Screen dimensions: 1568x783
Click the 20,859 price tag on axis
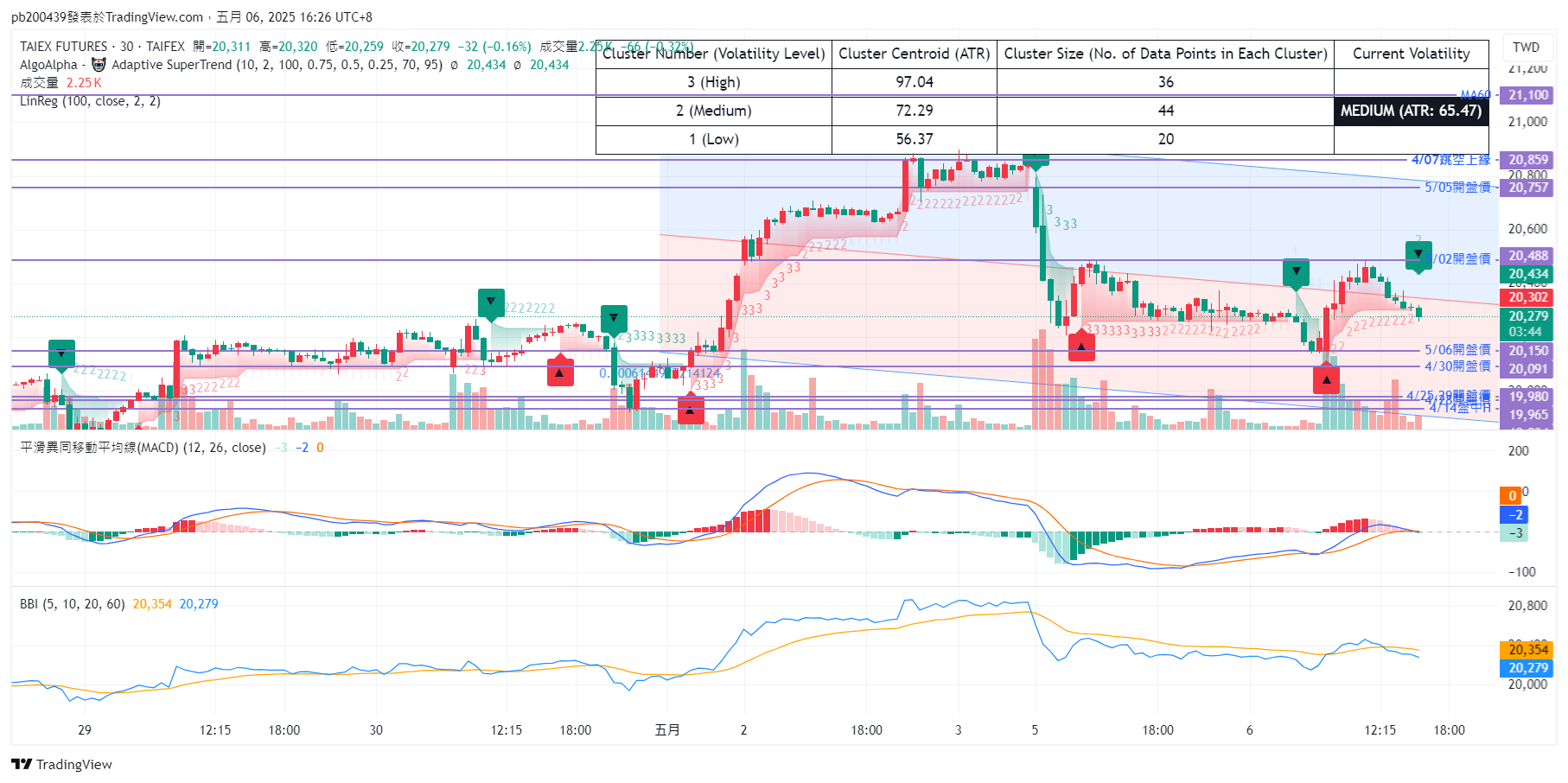pyautogui.click(x=1527, y=160)
